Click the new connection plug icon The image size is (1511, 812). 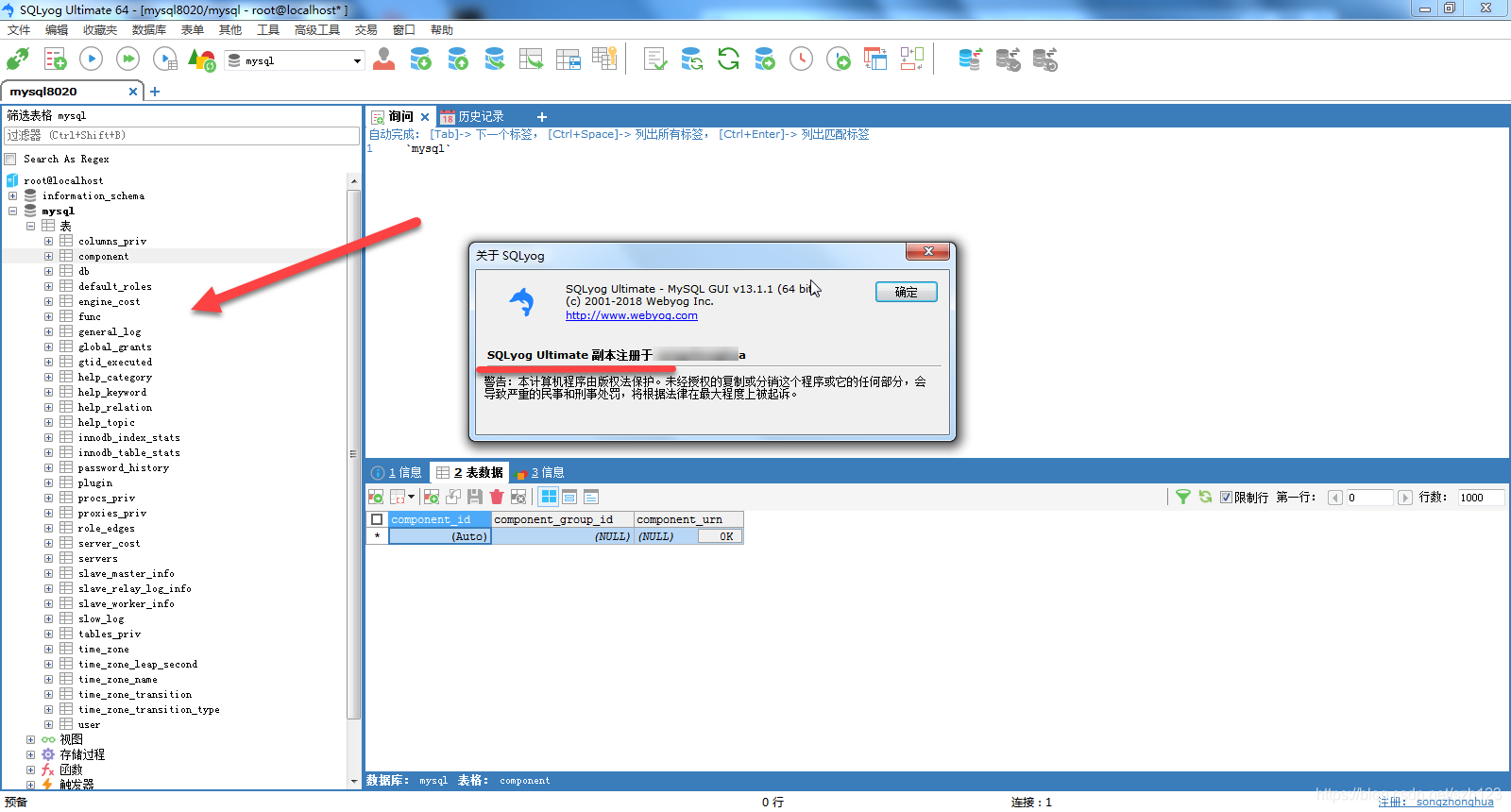[18, 59]
